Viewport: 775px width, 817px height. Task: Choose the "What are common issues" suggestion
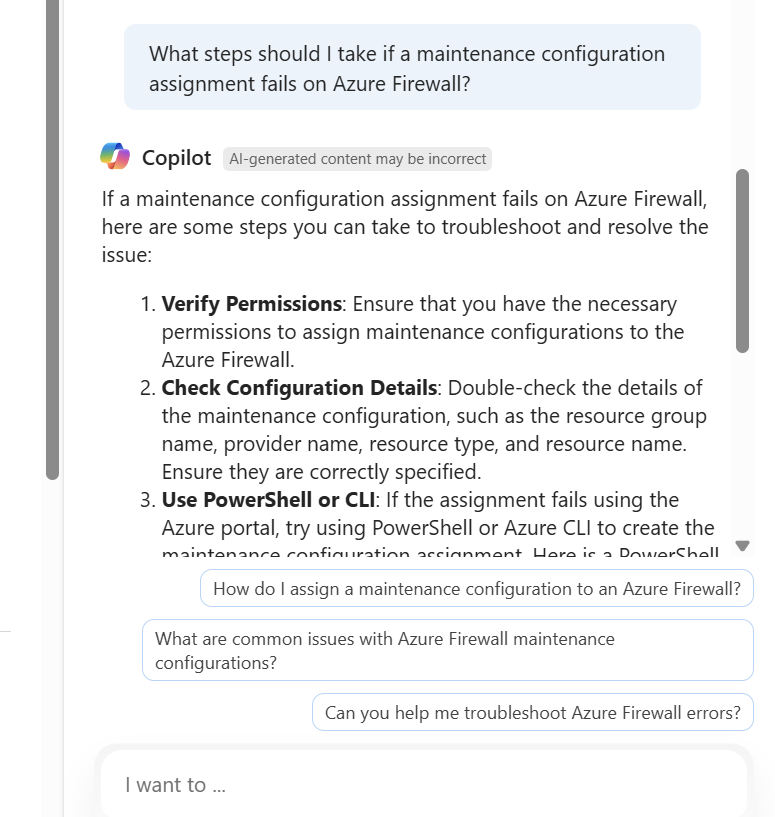447,650
